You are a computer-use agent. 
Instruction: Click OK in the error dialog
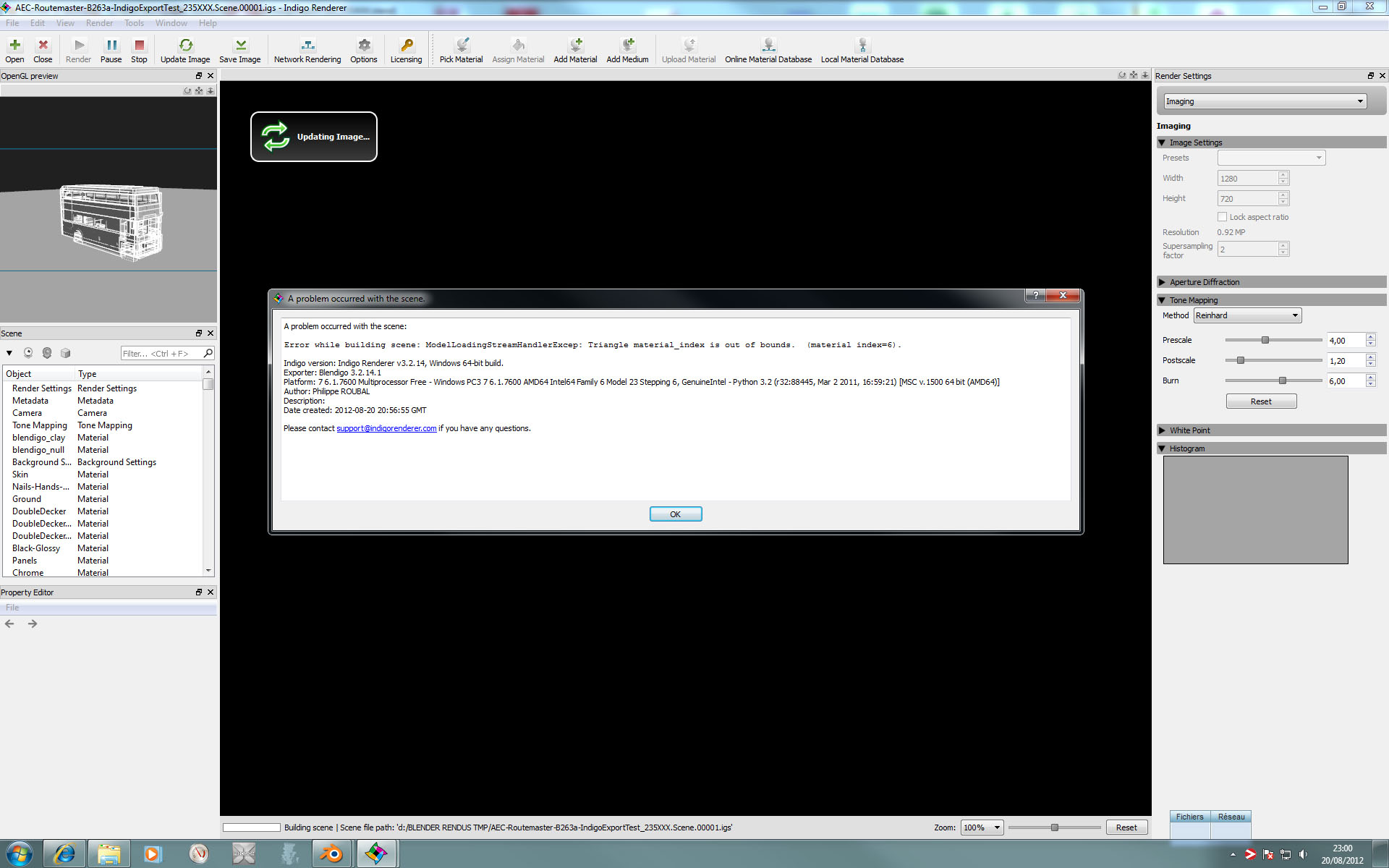tap(675, 514)
